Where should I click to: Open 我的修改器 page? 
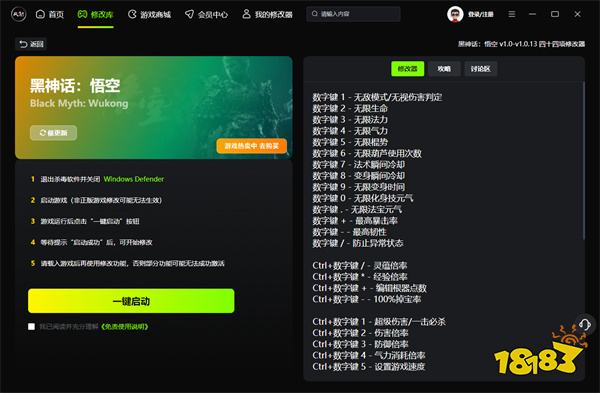coord(267,15)
